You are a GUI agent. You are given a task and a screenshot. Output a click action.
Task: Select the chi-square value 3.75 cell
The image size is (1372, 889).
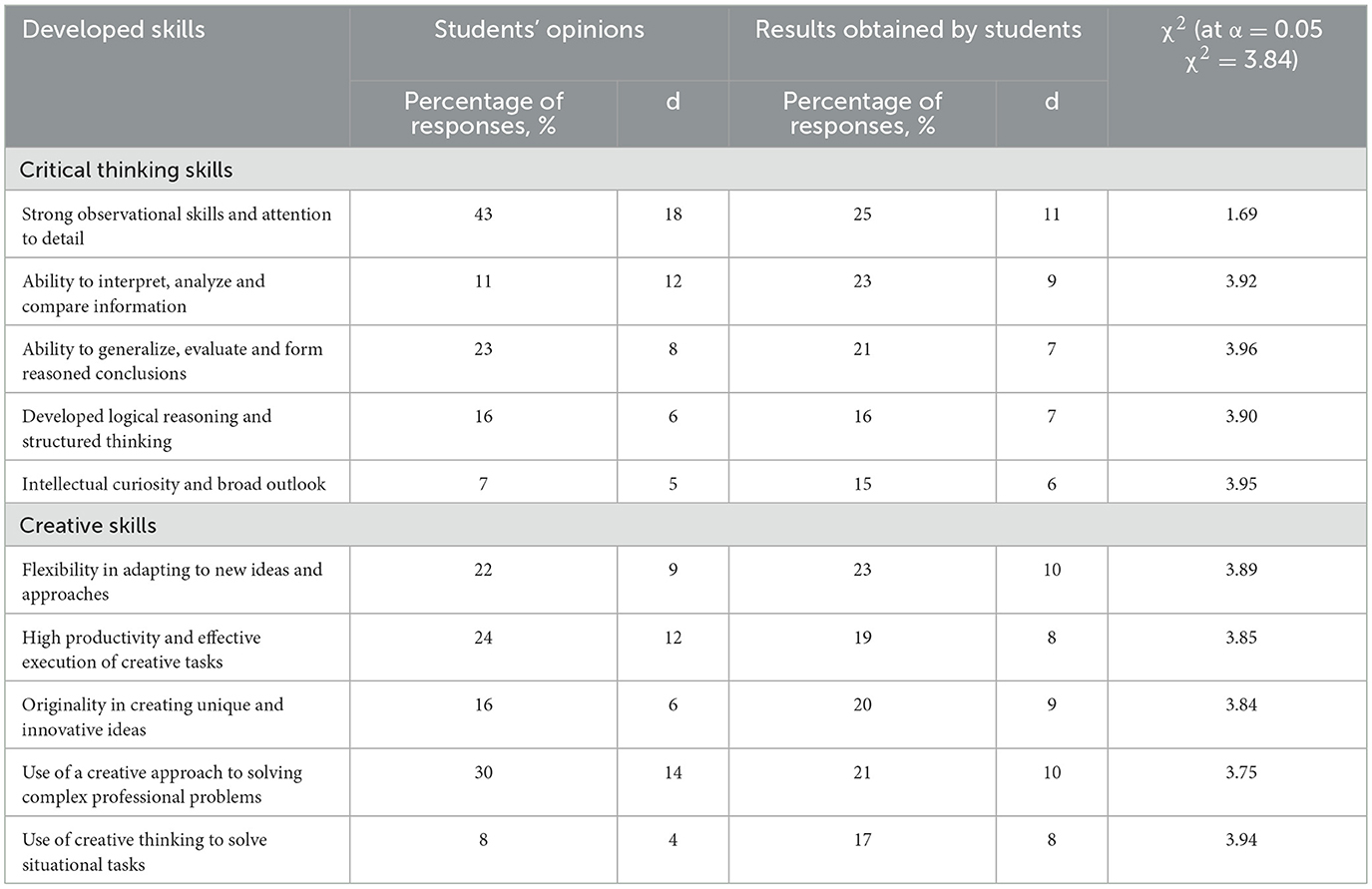click(1241, 772)
